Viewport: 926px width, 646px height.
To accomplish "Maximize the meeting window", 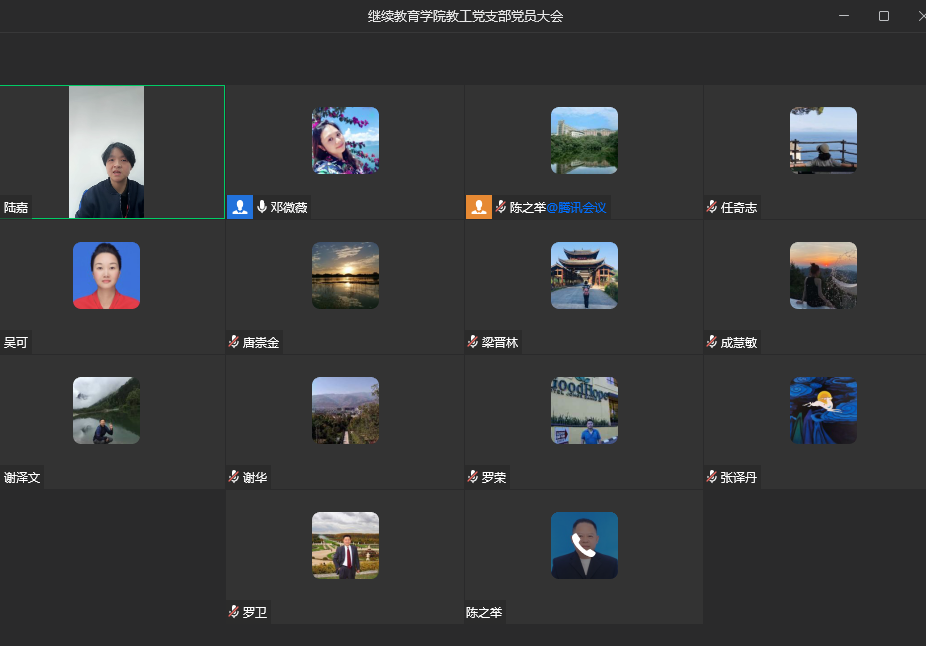I will (884, 16).
